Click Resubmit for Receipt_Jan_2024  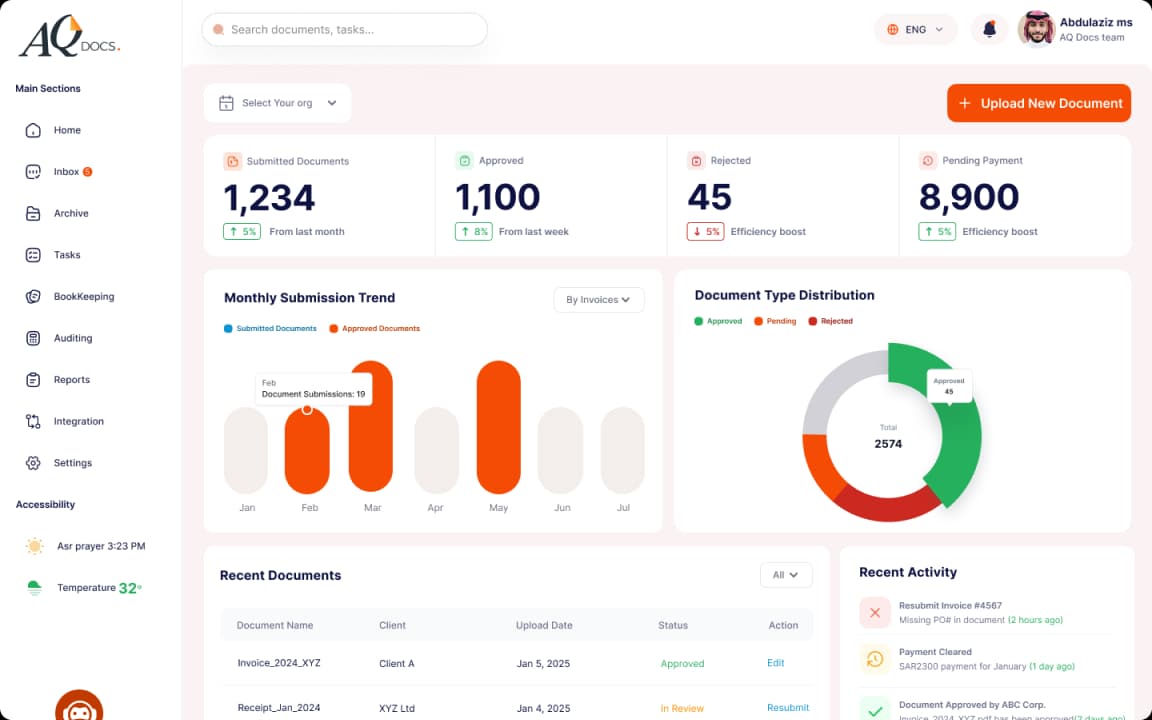pyautogui.click(x=788, y=708)
